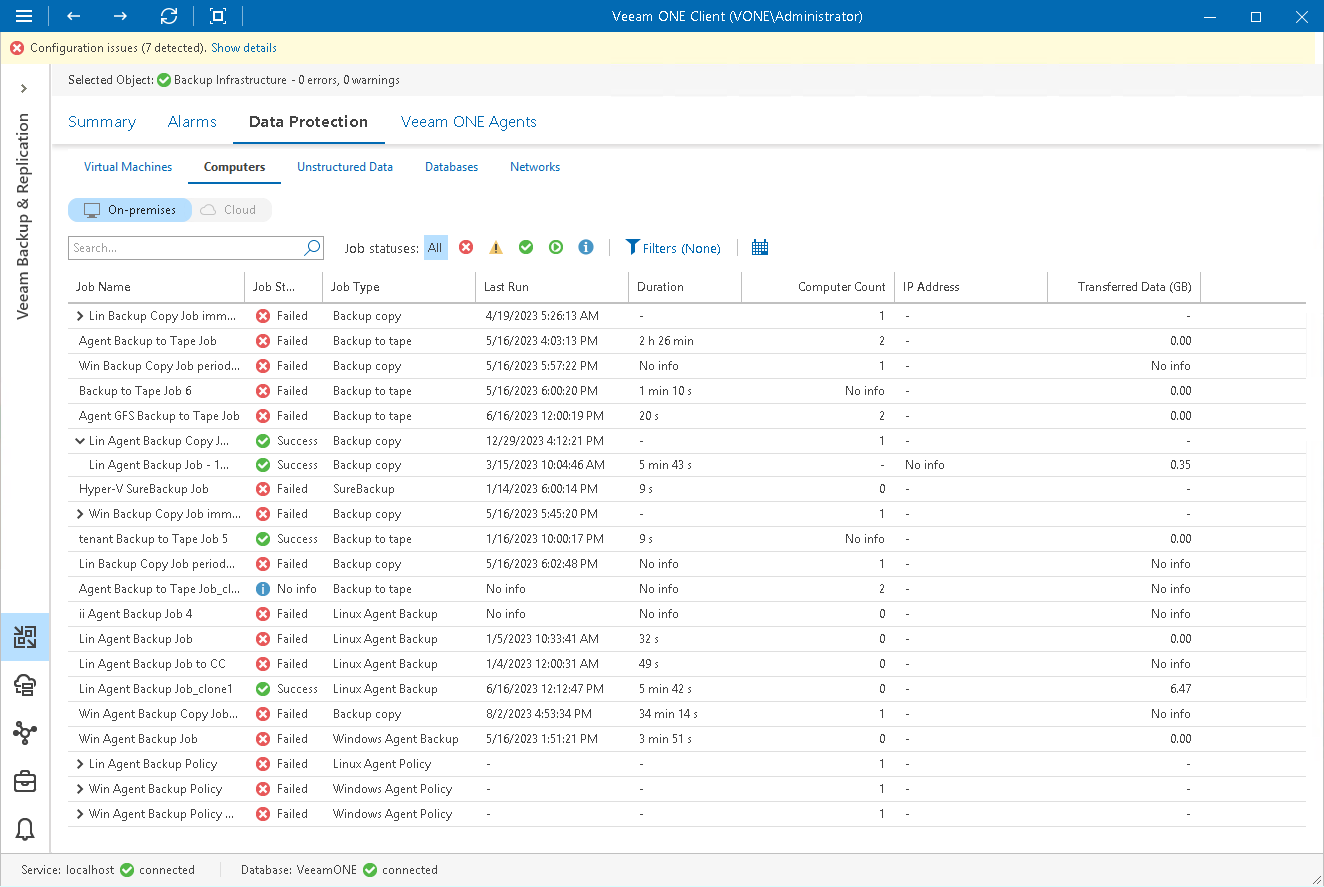Image resolution: width=1324 pixels, height=887 pixels.
Task: Click the green service connected icon in status bar
Action: pyautogui.click(x=127, y=870)
